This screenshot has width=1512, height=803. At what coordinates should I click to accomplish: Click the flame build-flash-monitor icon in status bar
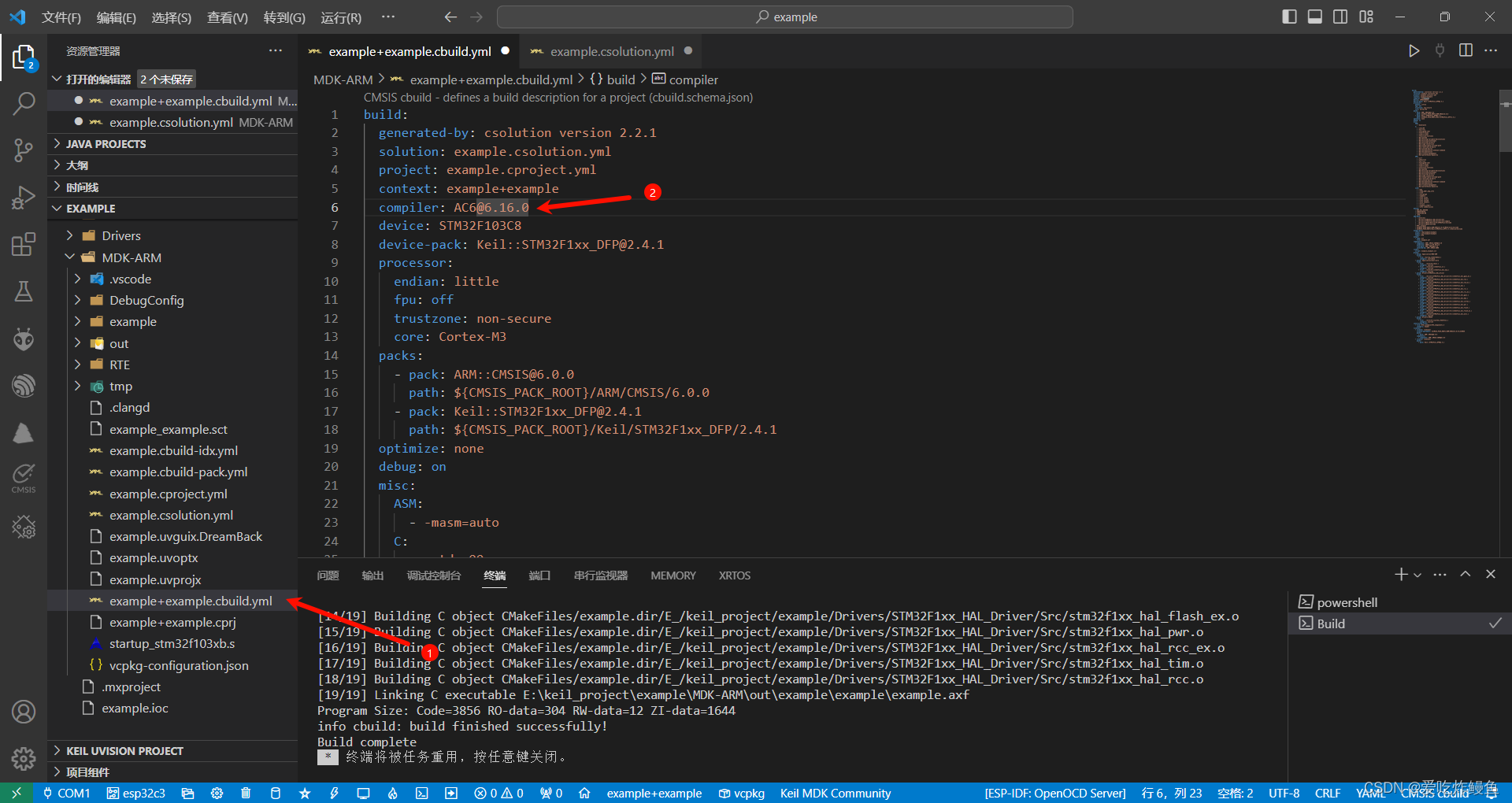(x=392, y=793)
